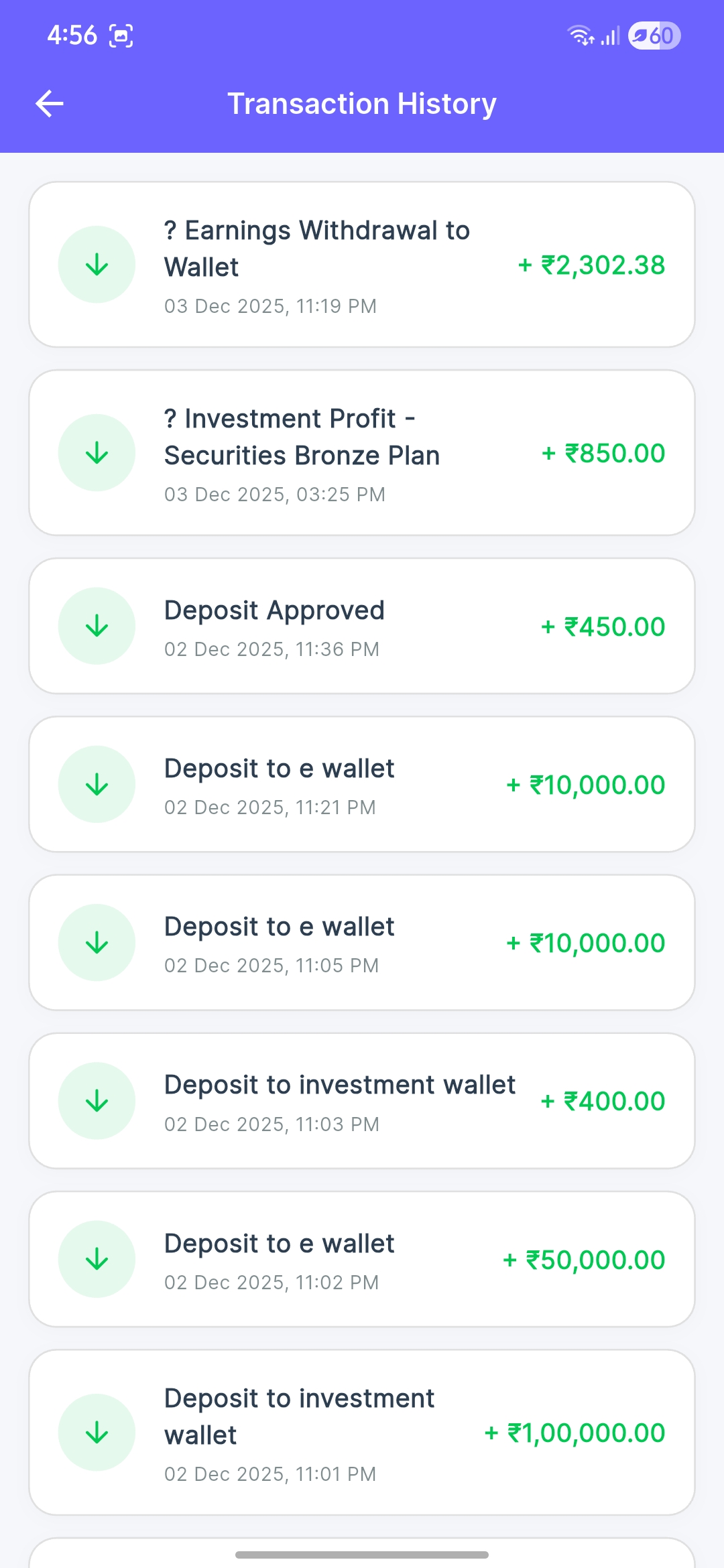This screenshot has width=724, height=1568.
Task: Tap the Transaction History title
Action: [x=362, y=104]
